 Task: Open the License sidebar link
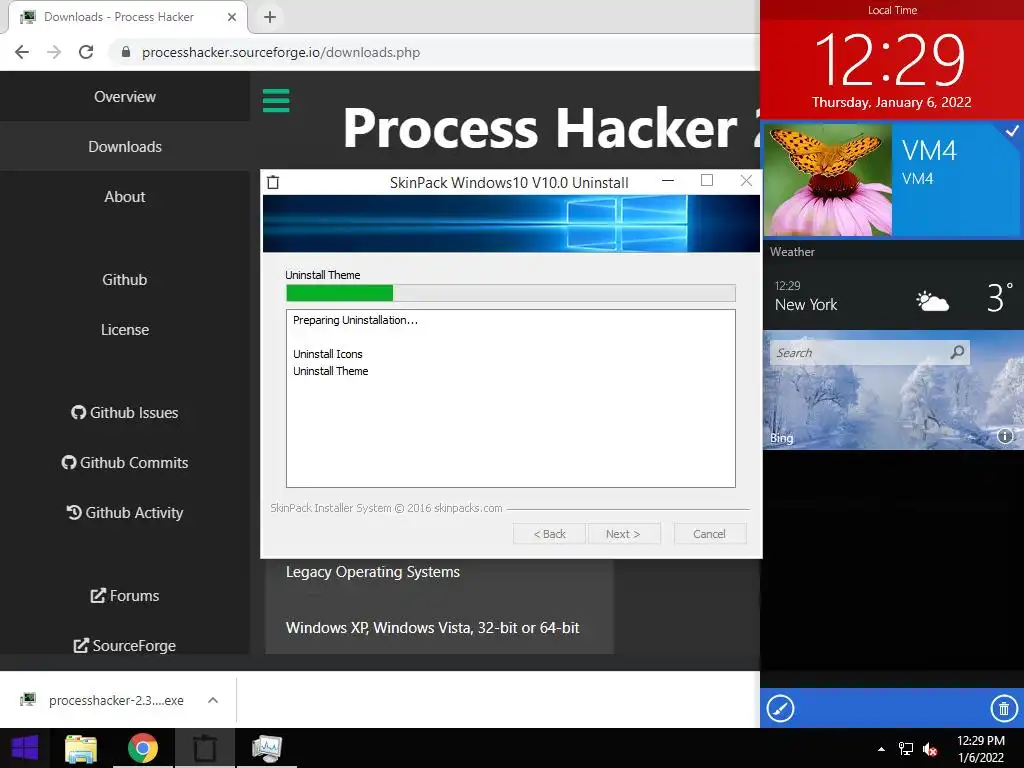pos(125,330)
